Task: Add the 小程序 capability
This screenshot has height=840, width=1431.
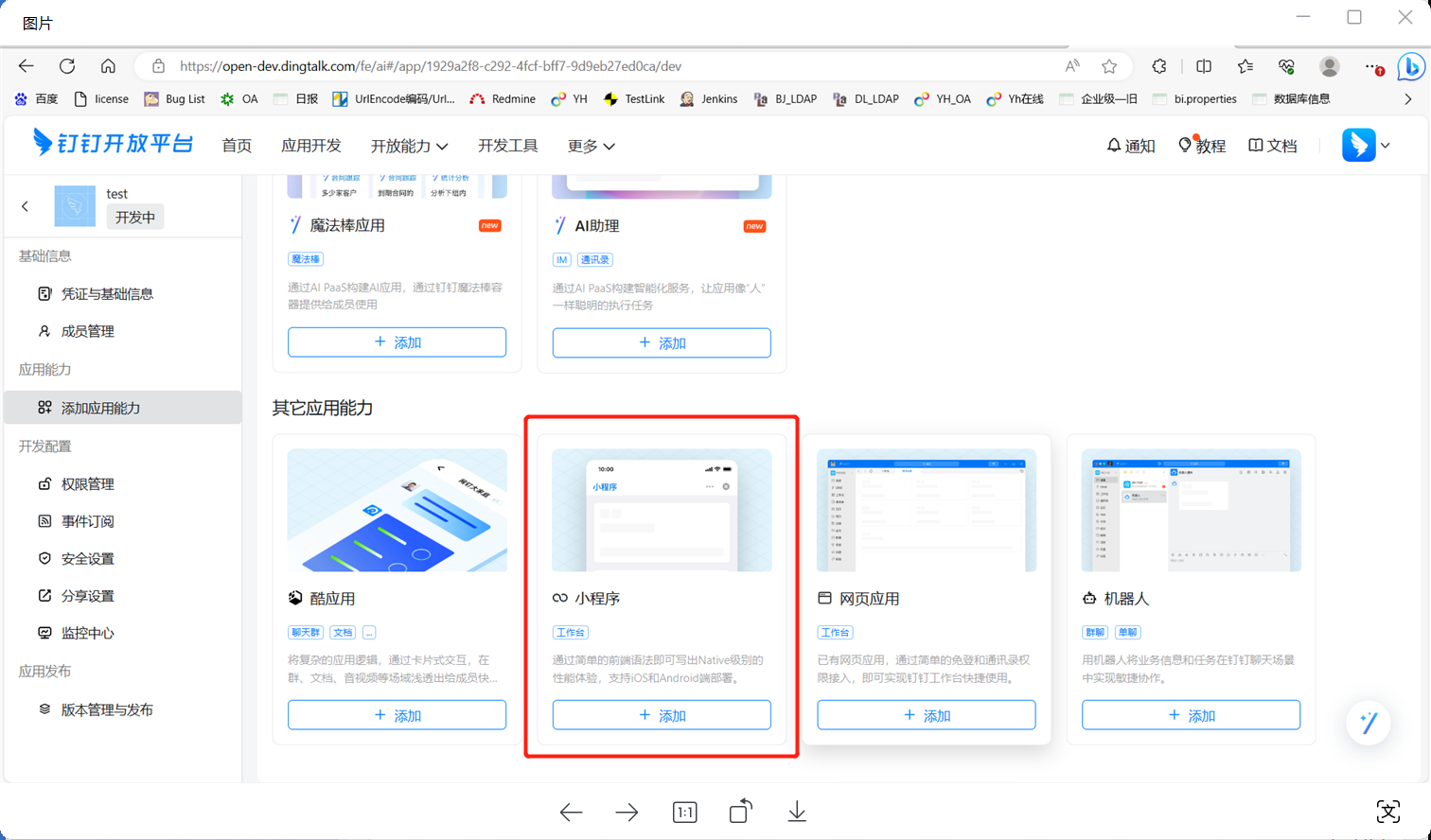Action: (x=662, y=715)
